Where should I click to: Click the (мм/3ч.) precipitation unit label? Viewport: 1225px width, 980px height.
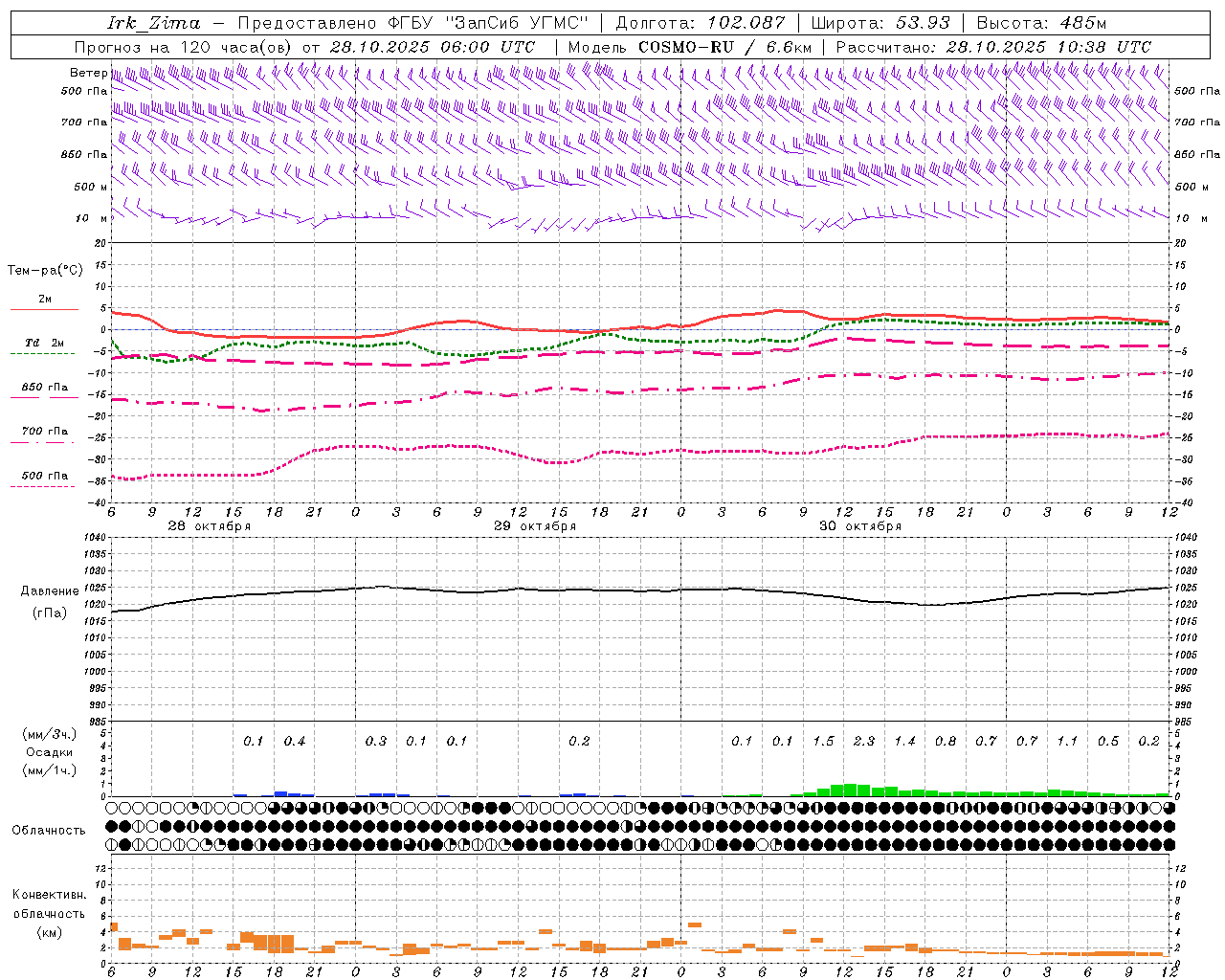pyautogui.click(x=50, y=734)
